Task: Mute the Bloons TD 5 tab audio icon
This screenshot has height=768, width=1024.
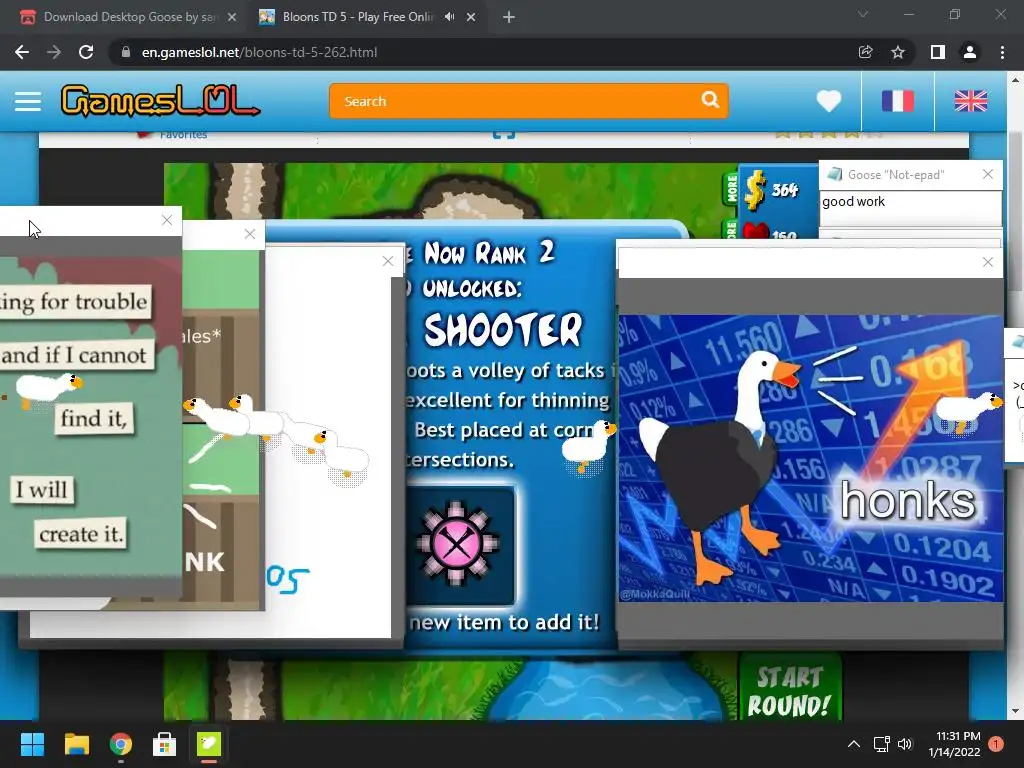Action: (x=449, y=17)
